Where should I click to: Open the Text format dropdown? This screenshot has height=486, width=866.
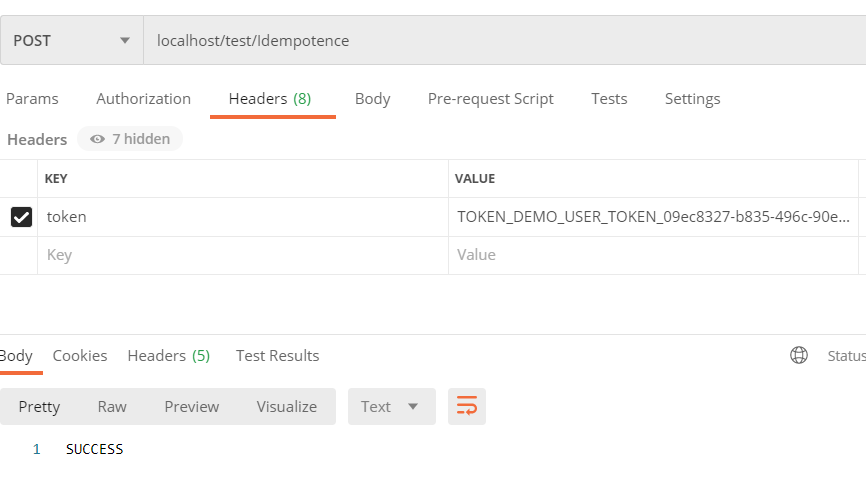tap(392, 406)
